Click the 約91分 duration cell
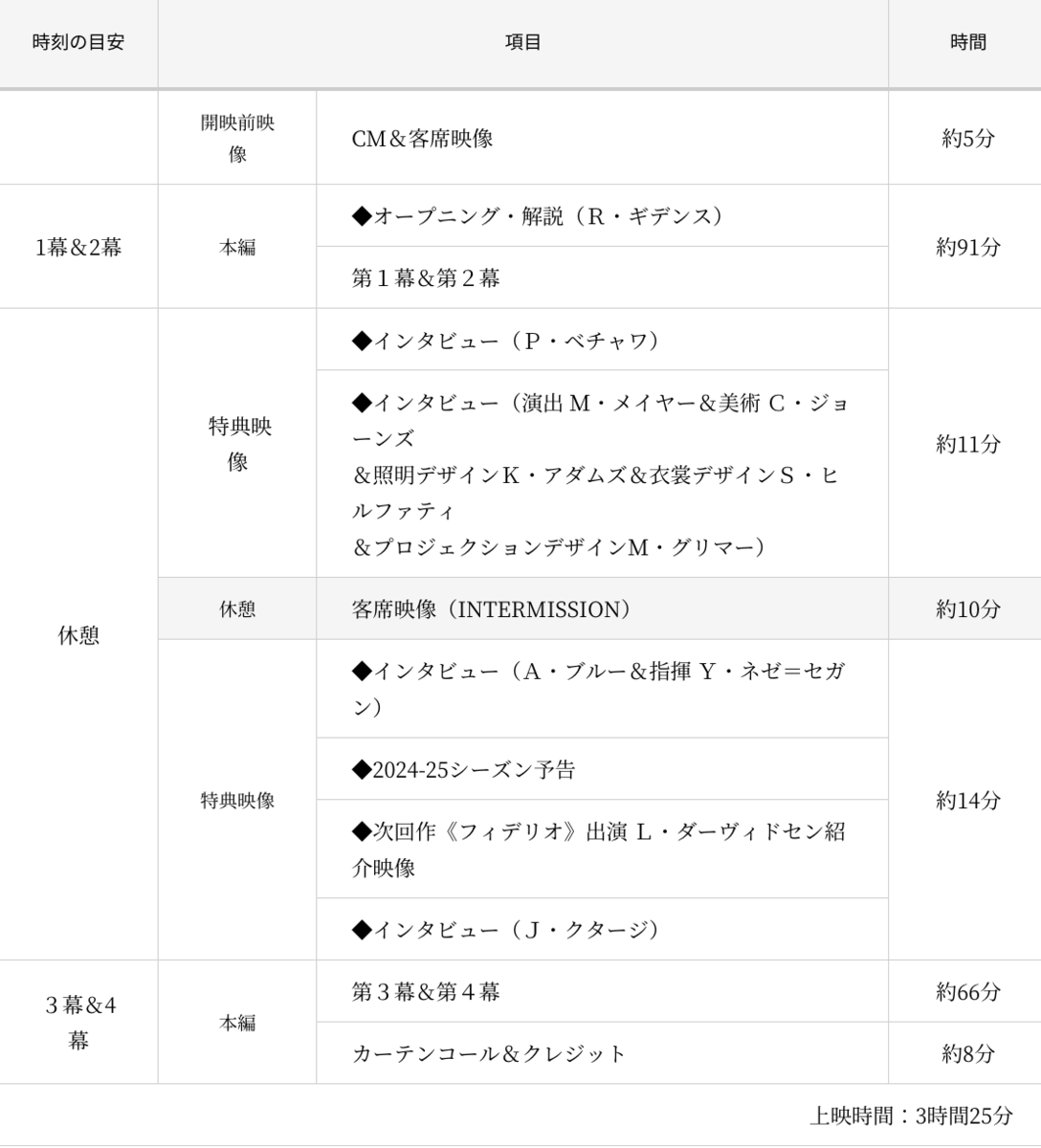 (967, 247)
